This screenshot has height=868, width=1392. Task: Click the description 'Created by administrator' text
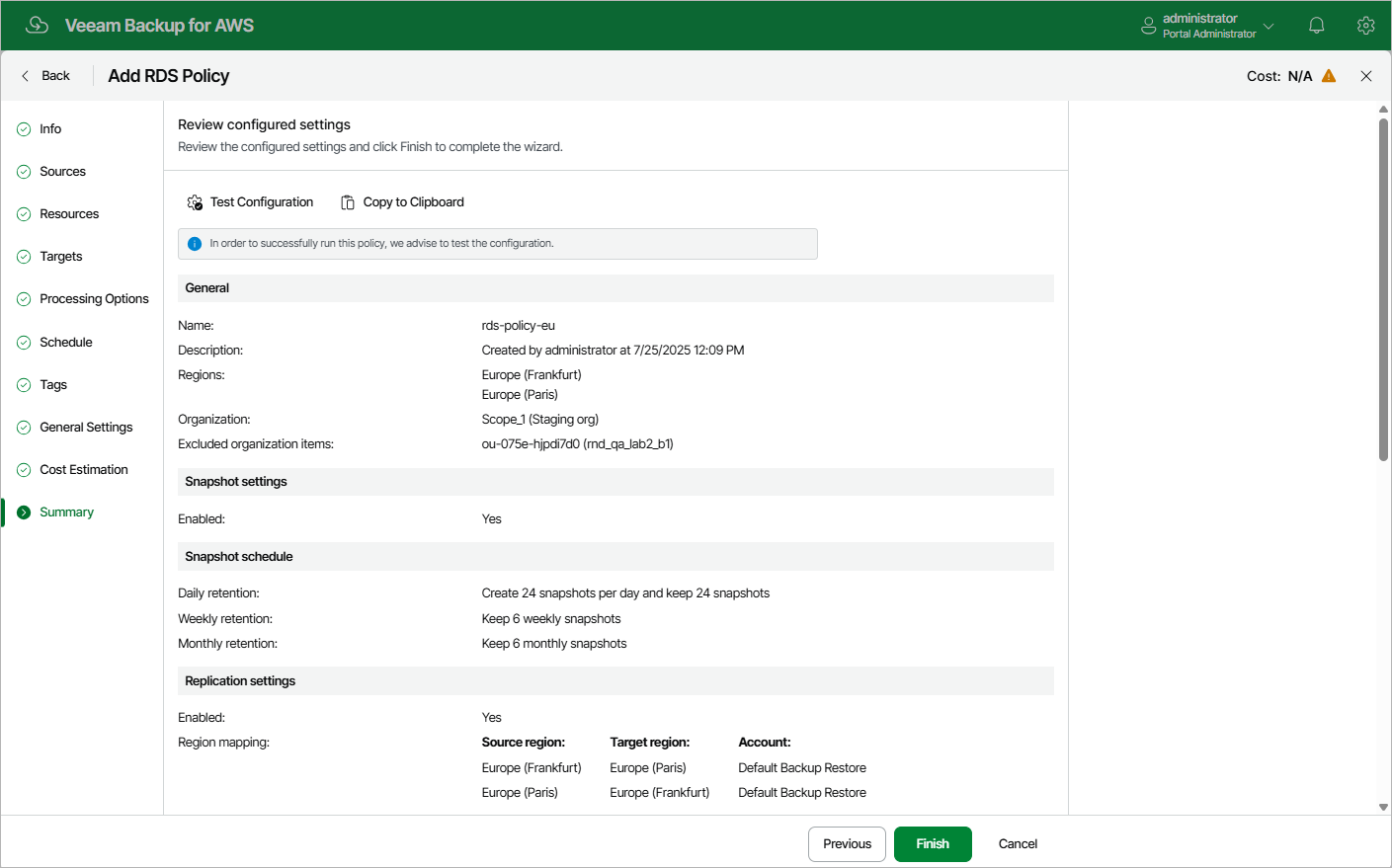point(614,351)
